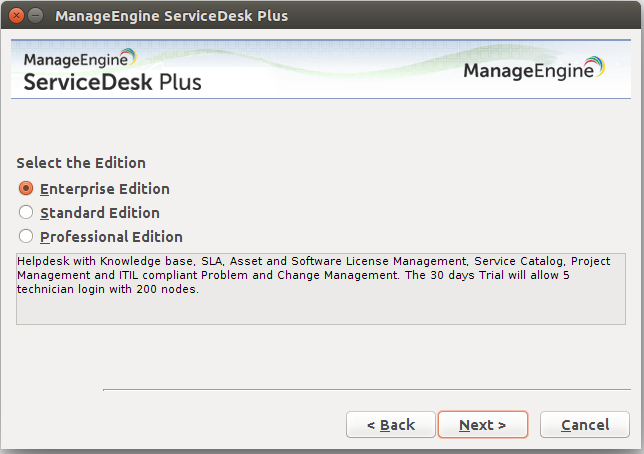This screenshot has width=644, height=454.
Task: Select the Enterprise Edition radio button
Action: coord(26,189)
